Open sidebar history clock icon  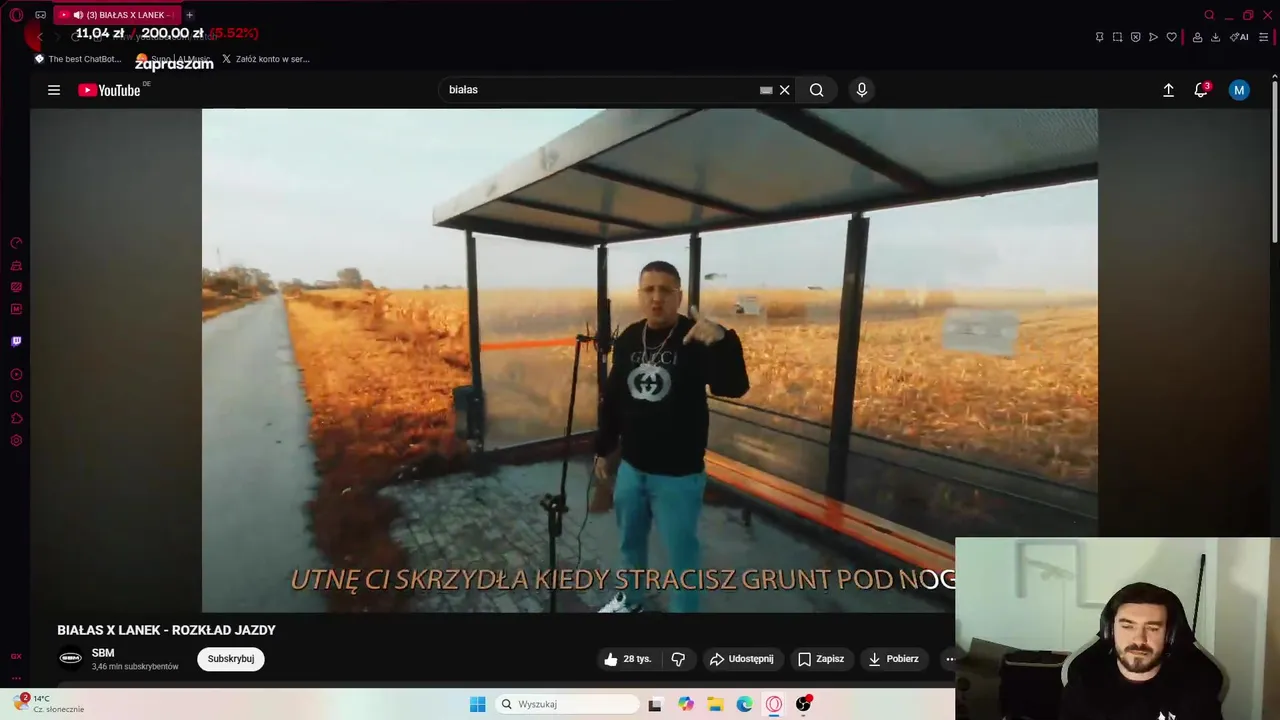click(x=16, y=397)
